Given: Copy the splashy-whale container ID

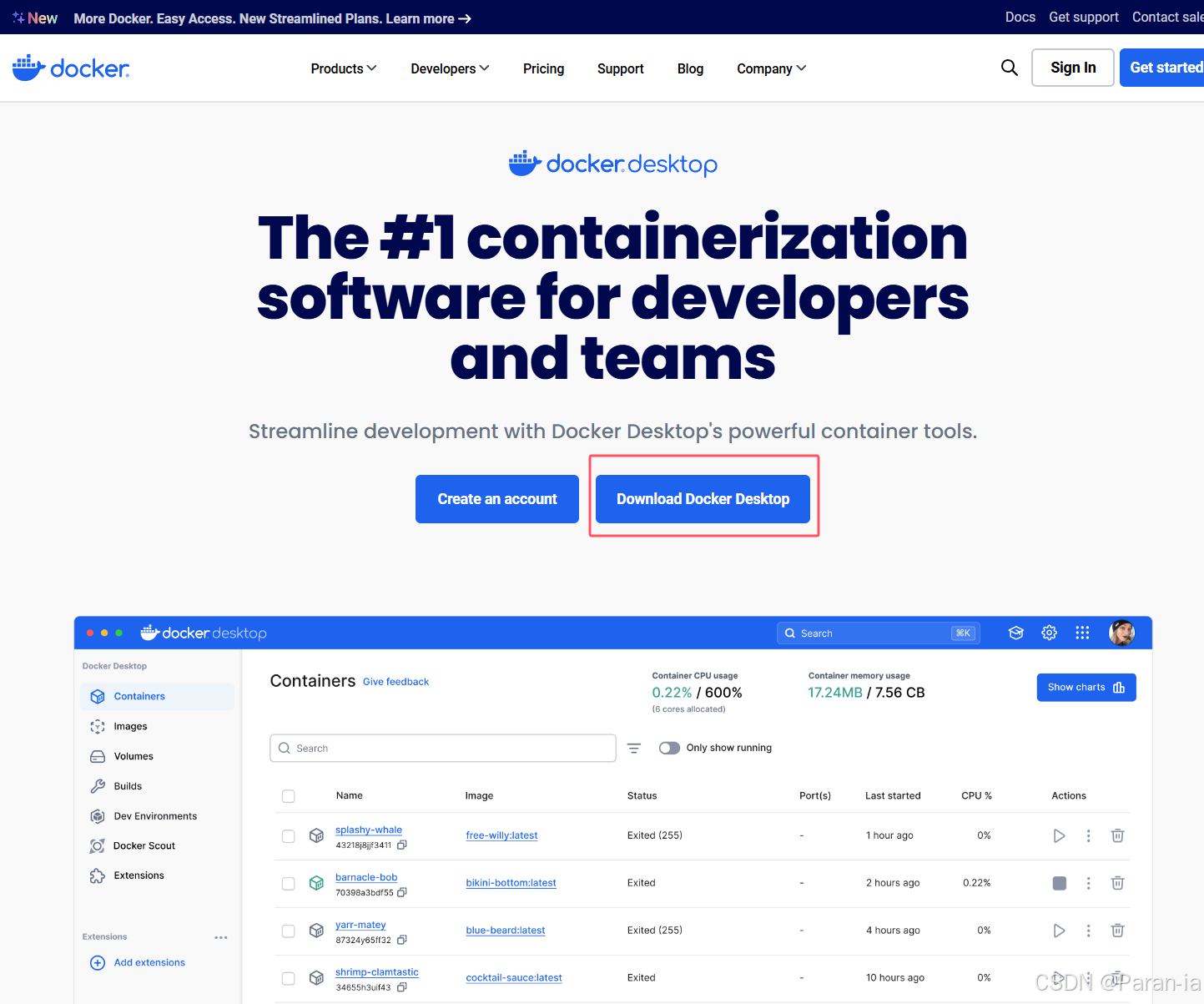Looking at the screenshot, I should pos(402,845).
